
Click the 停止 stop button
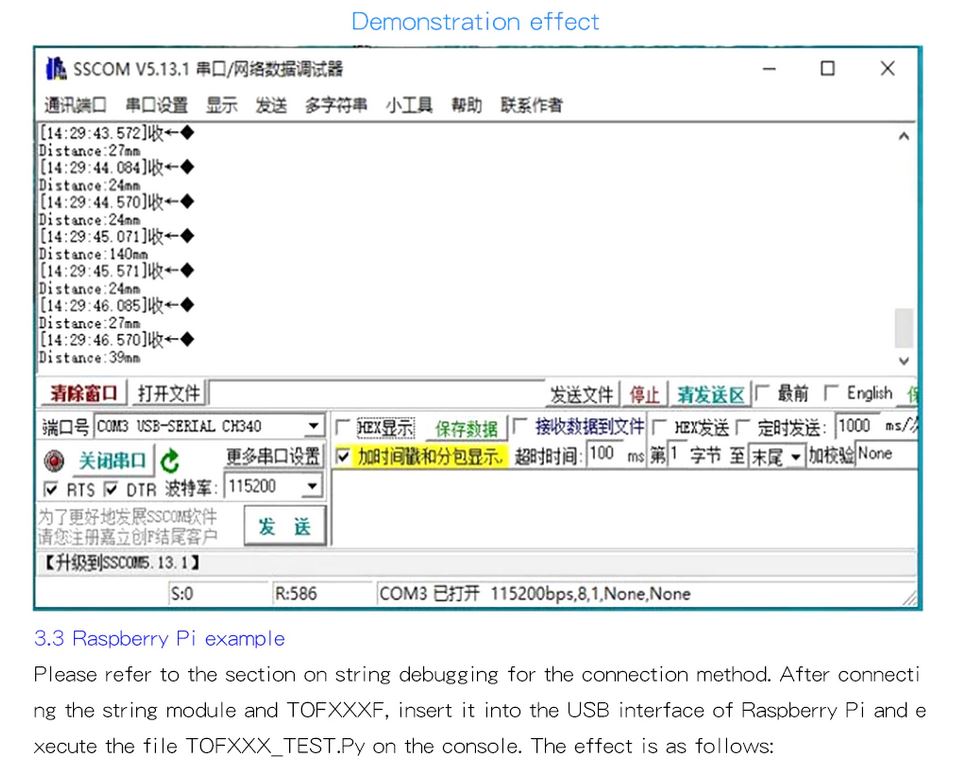coord(644,394)
